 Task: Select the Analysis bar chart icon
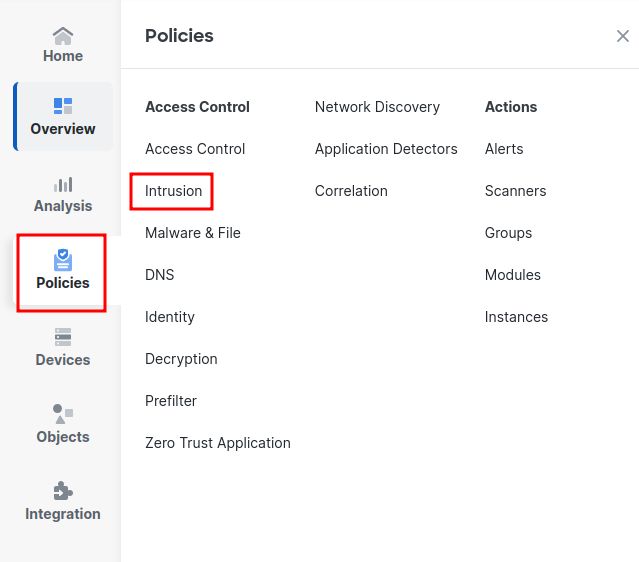[x=63, y=185]
